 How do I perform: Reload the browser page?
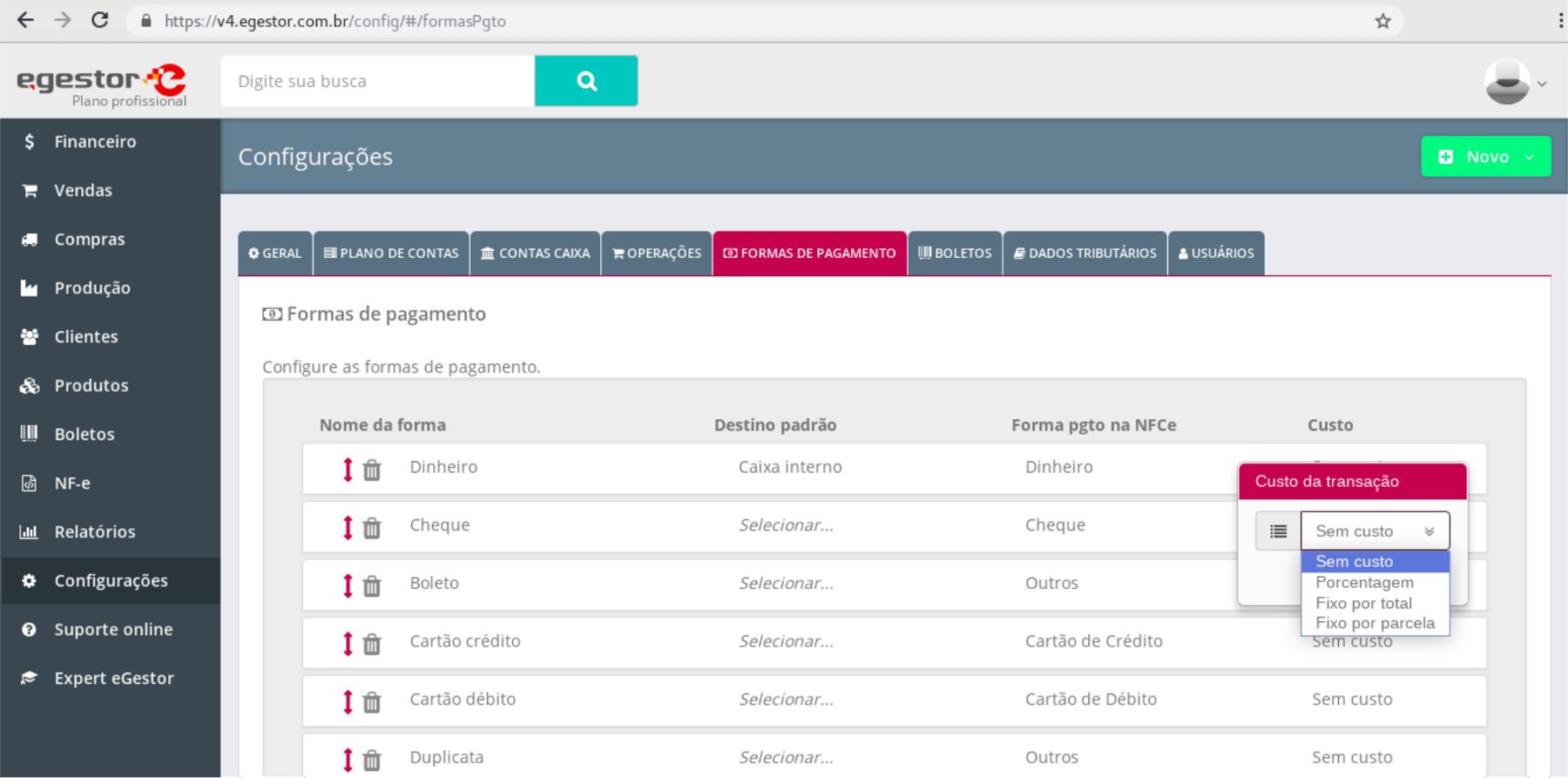(100, 20)
